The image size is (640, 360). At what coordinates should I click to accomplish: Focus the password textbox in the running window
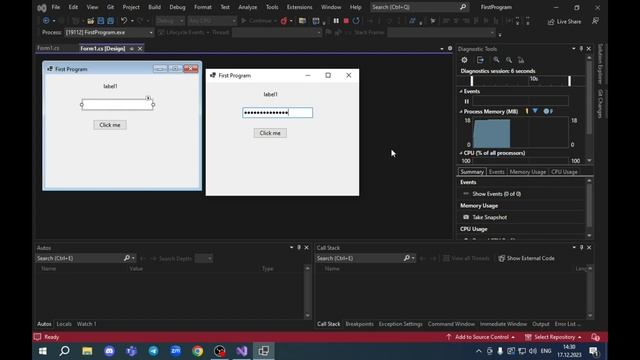(278, 113)
